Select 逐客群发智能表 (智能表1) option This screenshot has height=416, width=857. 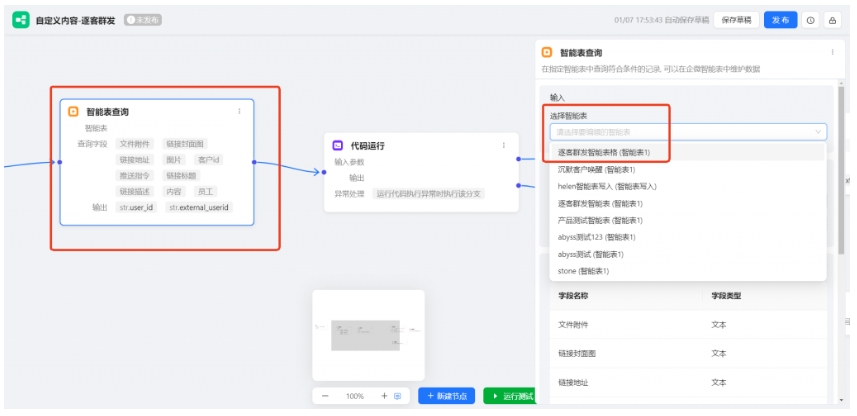tap(688, 203)
